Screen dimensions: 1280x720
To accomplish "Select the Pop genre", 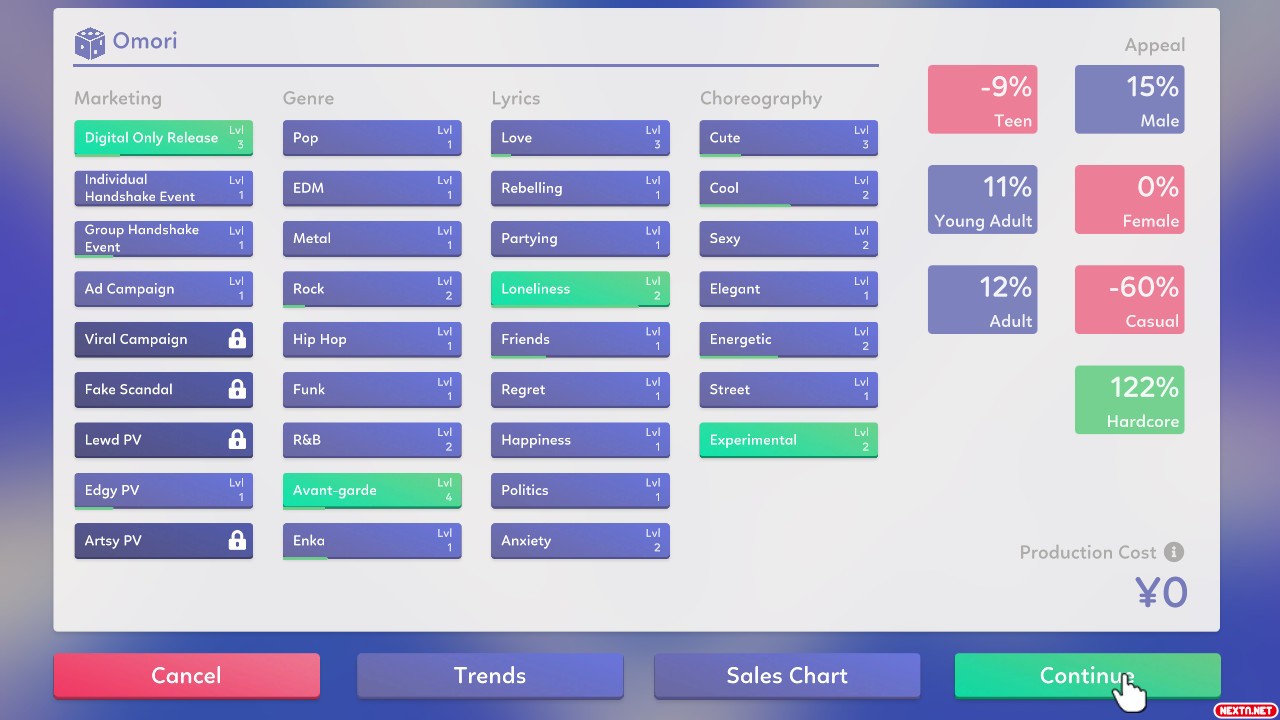I will point(372,138).
